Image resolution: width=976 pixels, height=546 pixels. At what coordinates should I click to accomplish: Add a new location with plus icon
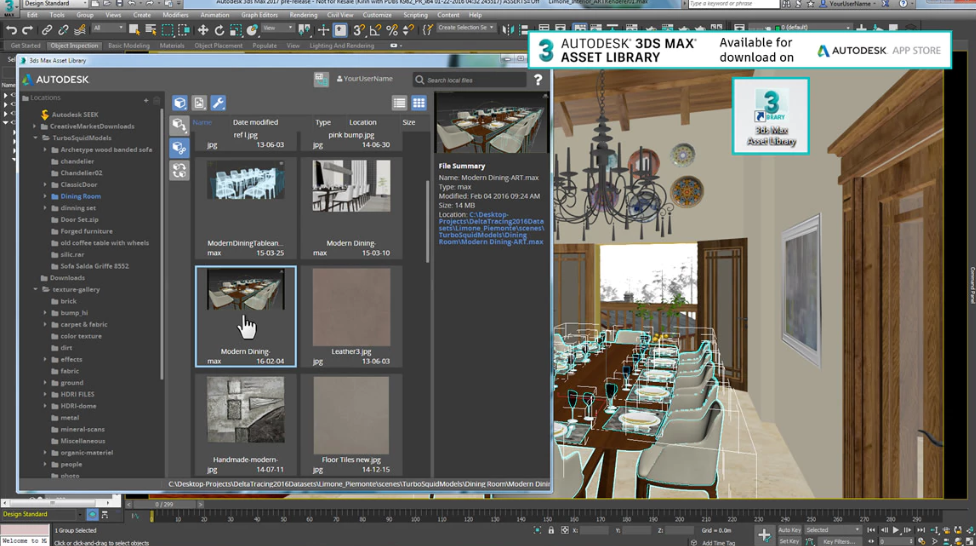click(x=146, y=100)
